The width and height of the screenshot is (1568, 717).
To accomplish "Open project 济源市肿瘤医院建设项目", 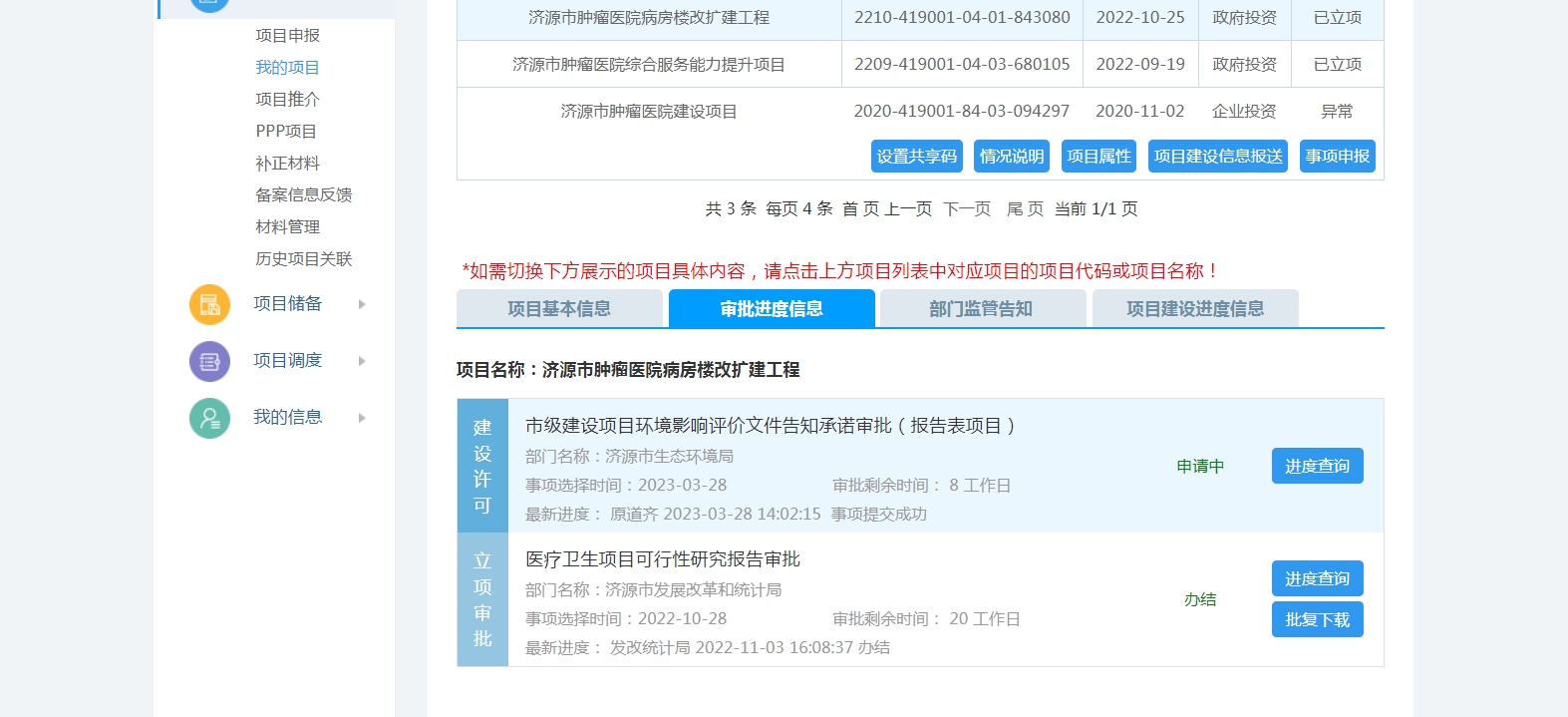I will coord(649,112).
